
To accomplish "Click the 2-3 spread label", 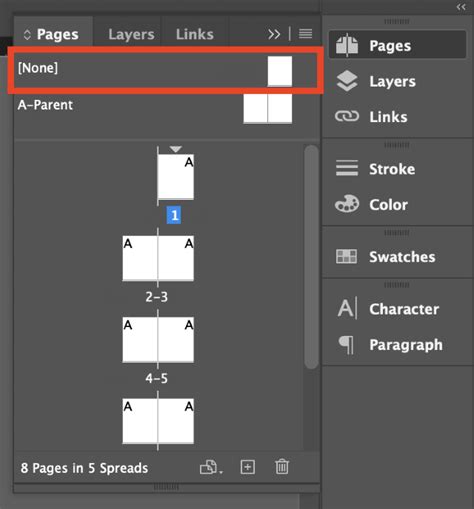I will [157, 297].
